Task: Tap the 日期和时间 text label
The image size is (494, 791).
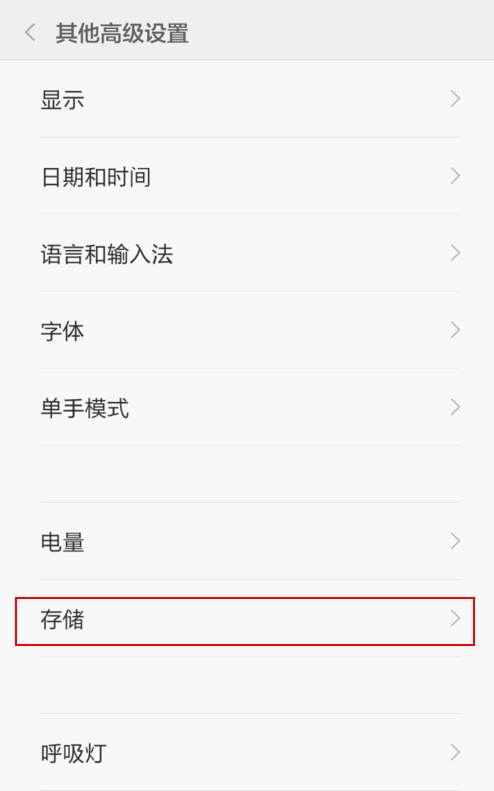Action: point(96,177)
